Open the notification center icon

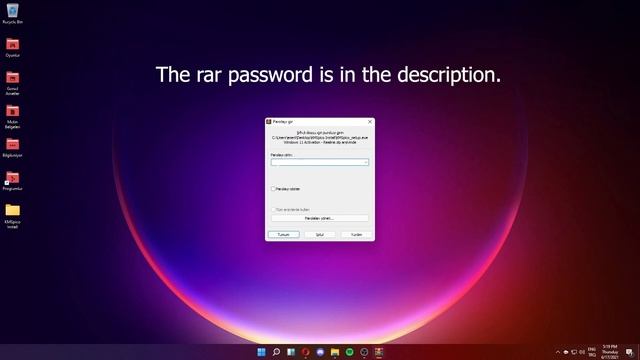coord(629,352)
